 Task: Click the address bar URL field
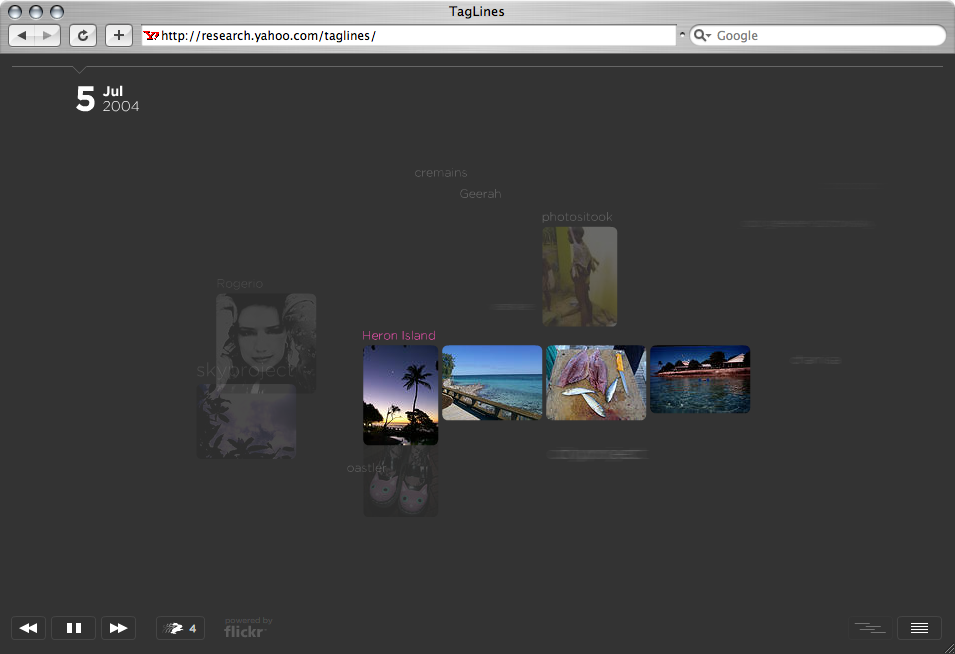410,36
